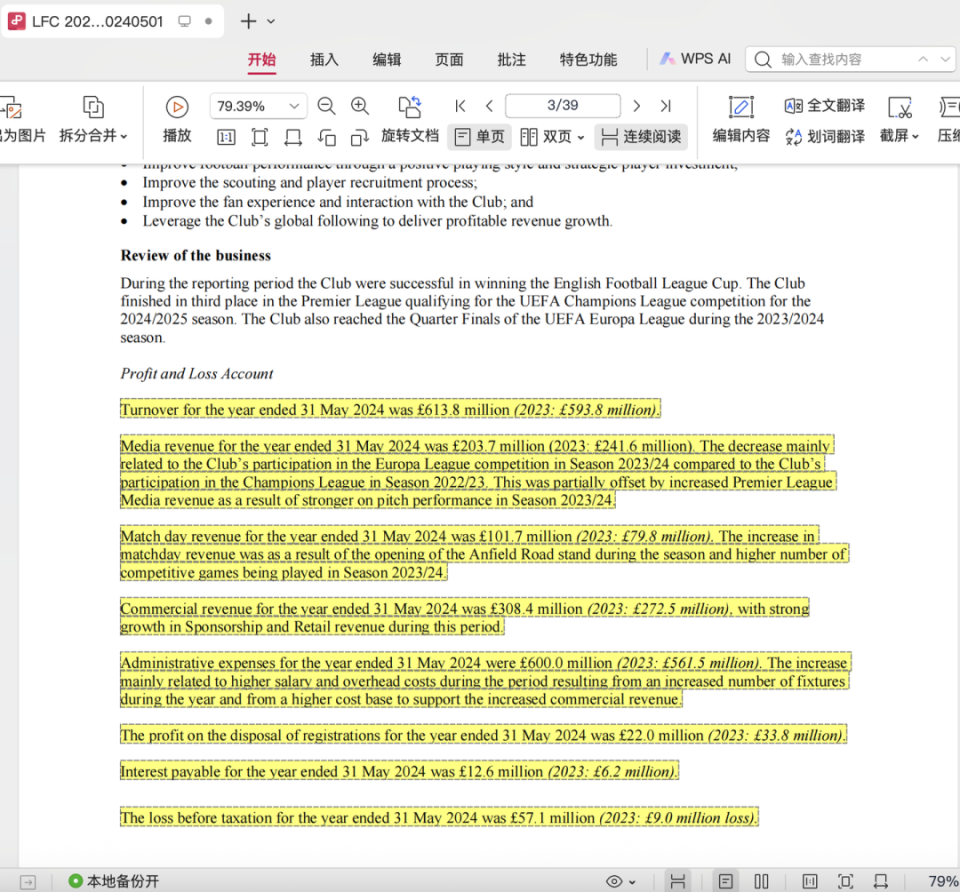Image resolution: width=960 pixels, height=892 pixels.
Task: Click local backup on (本地备份开) indicator
Action: (114, 881)
